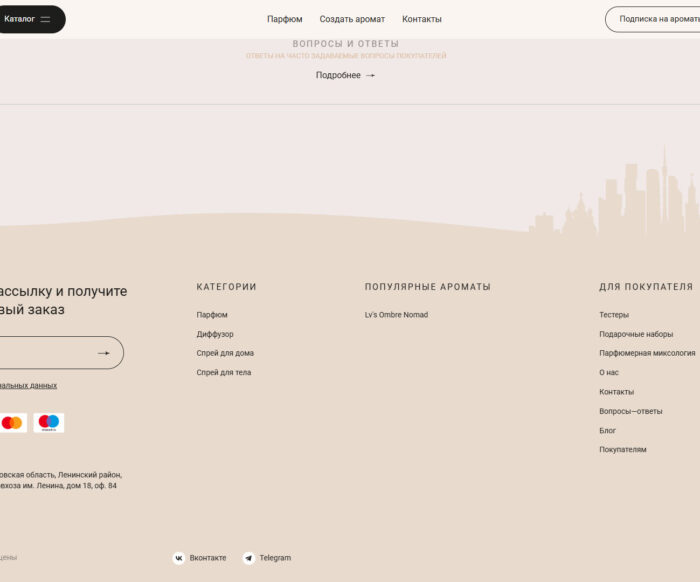Image resolution: width=700 pixels, height=582 pixels.
Task: Open the personal data policy link
Action: click(x=28, y=385)
